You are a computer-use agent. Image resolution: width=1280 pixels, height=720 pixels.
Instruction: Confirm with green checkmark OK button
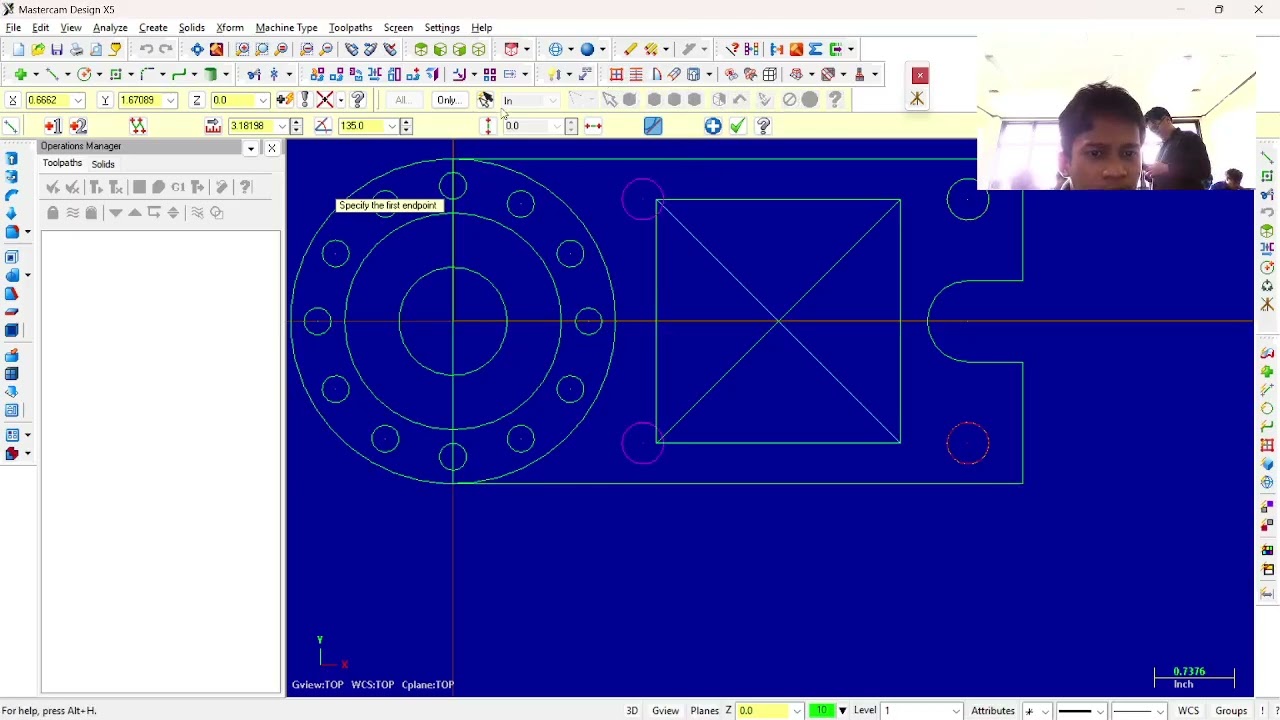coord(737,126)
